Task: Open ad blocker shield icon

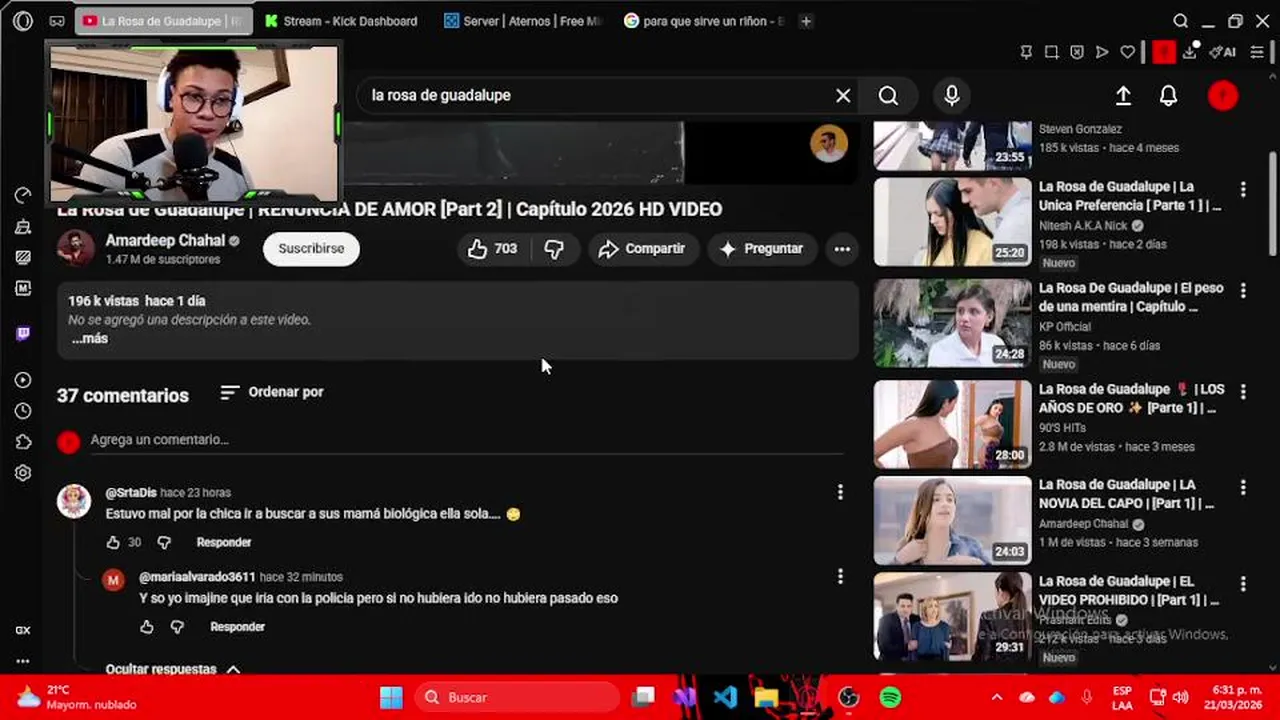Action: 1077,52
